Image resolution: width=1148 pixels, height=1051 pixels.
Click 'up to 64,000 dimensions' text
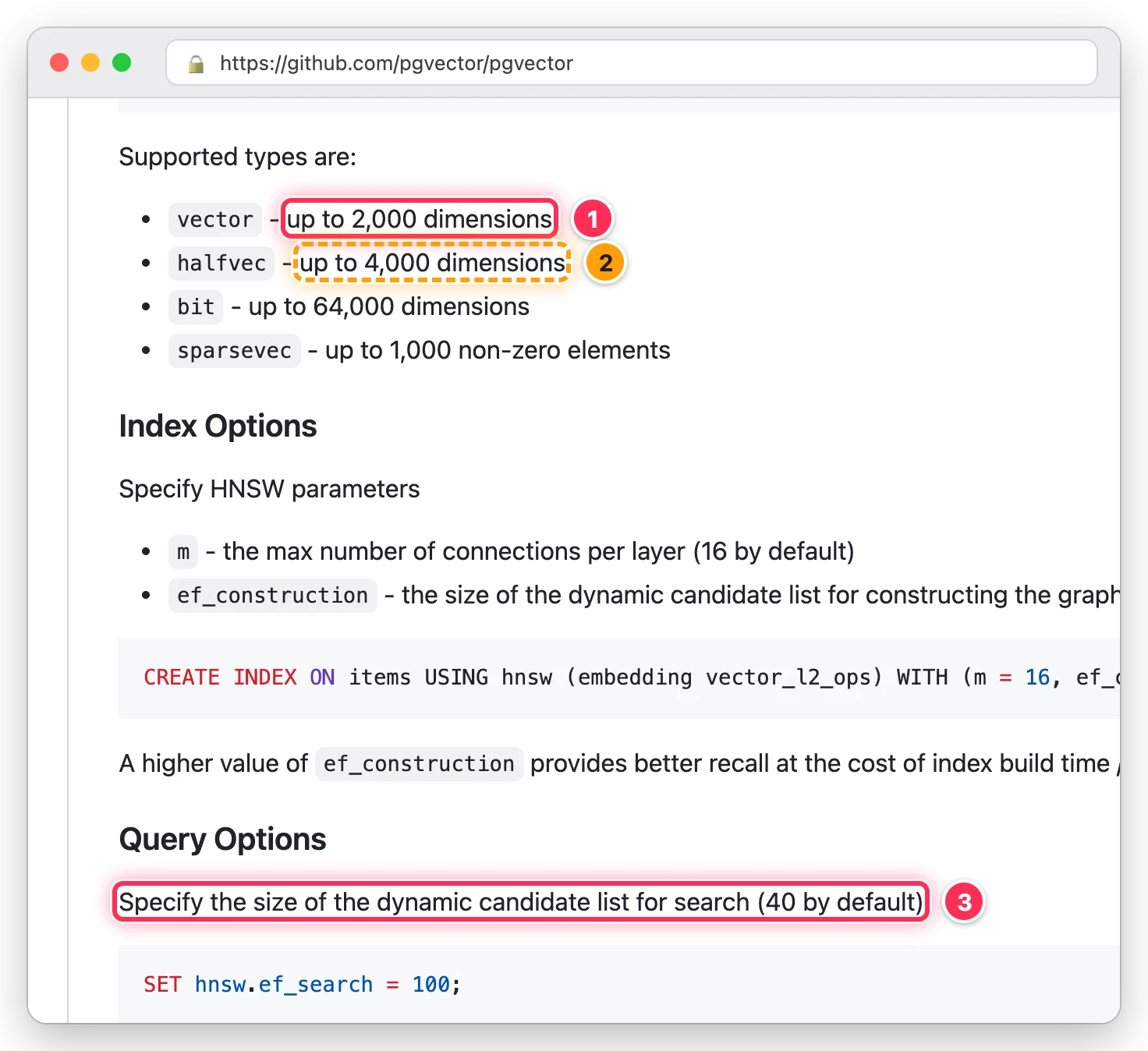[x=389, y=306]
